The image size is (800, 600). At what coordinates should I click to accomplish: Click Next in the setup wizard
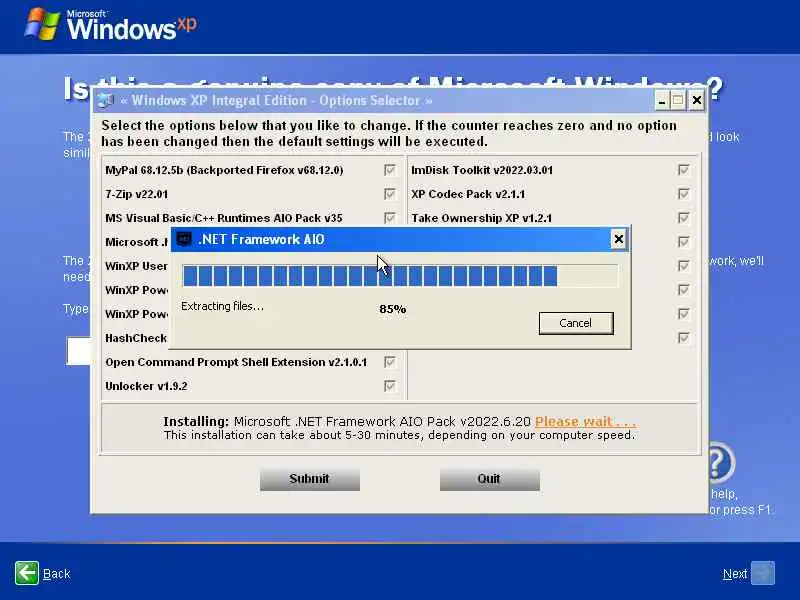click(735, 574)
